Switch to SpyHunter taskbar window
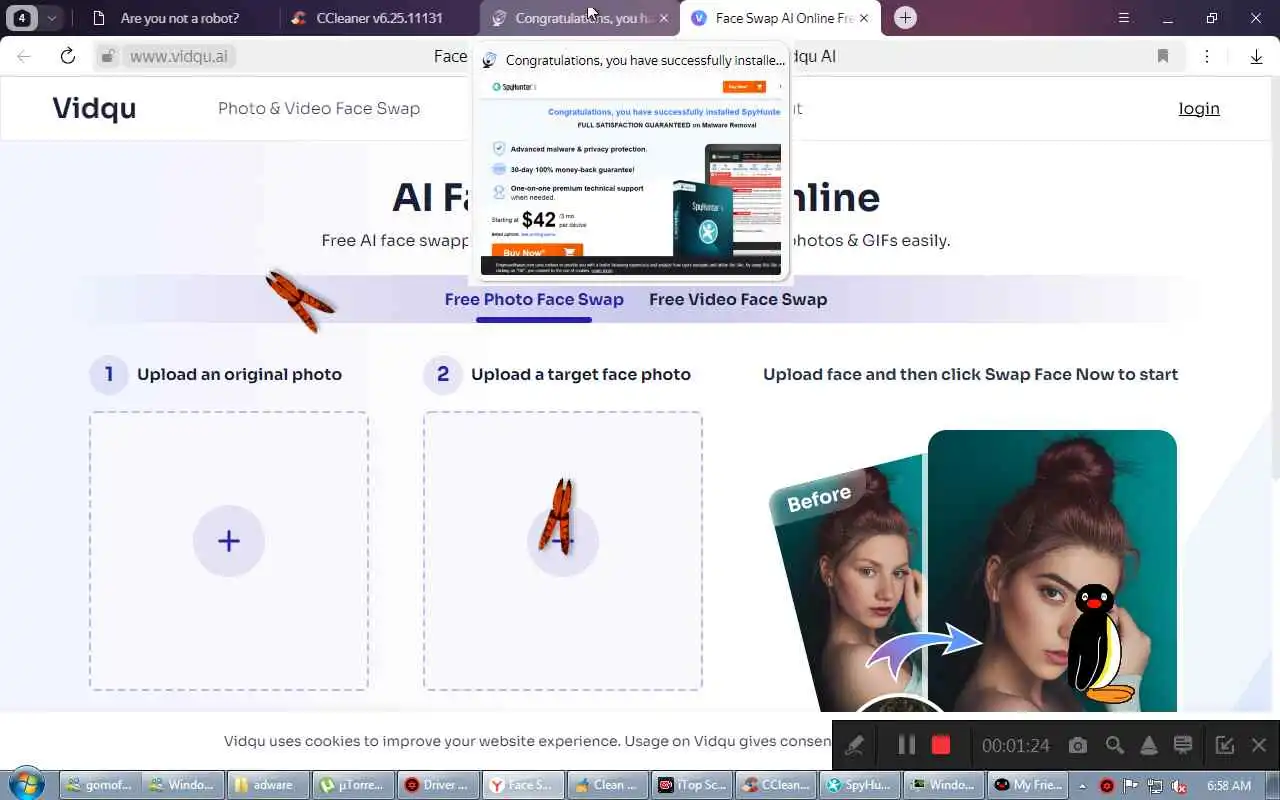Viewport: 1280px width, 800px height. click(x=859, y=785)
